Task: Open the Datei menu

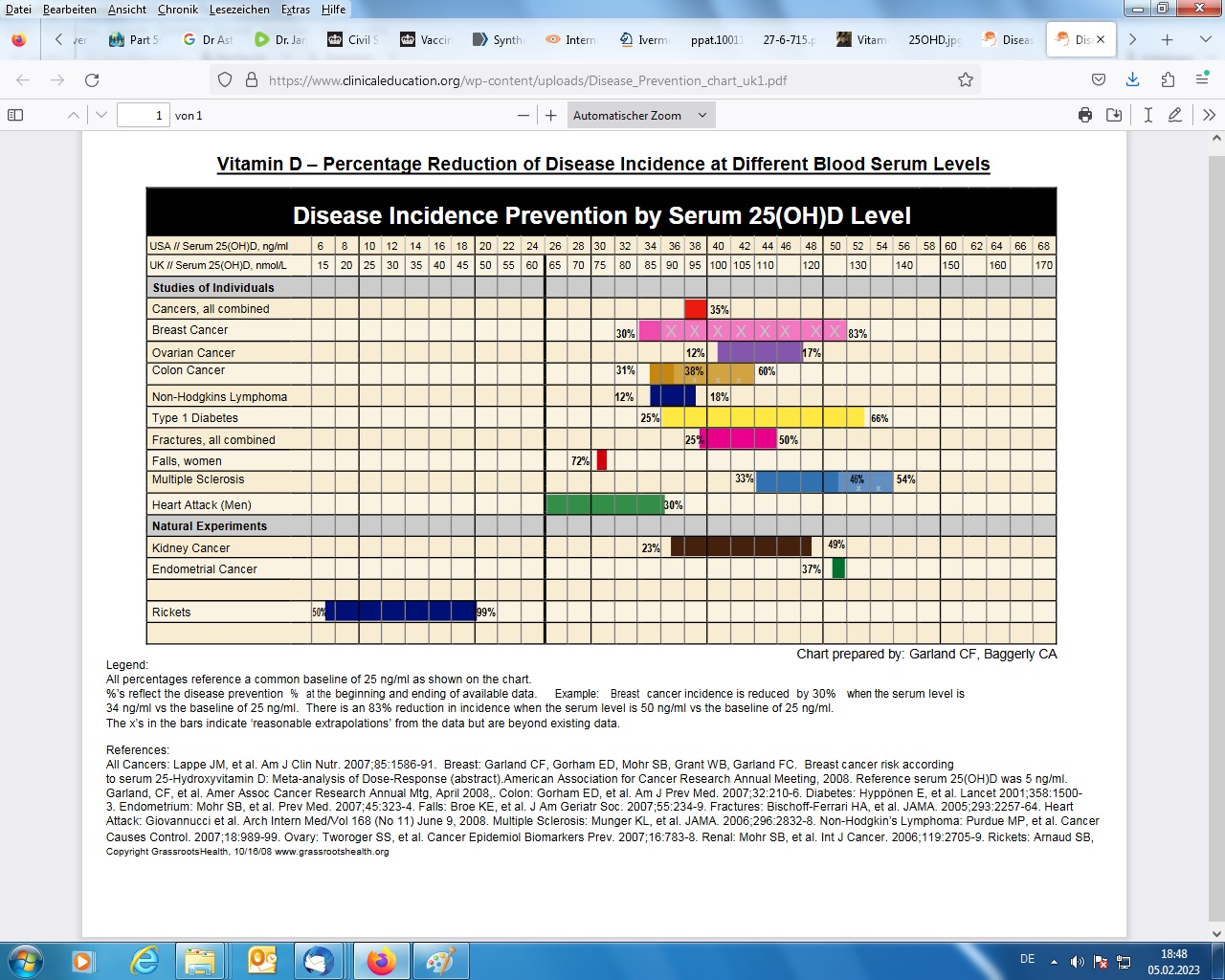Action: click(x=18, y=10)
